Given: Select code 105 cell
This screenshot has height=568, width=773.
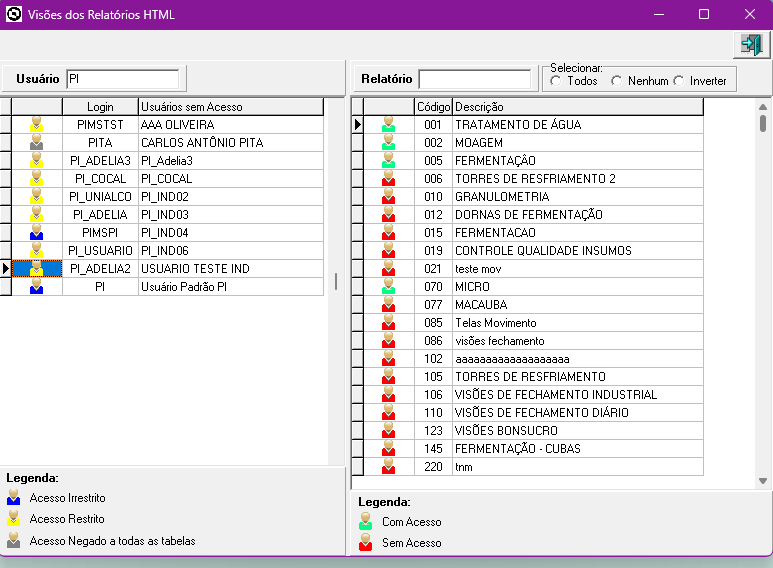Looking at the screenshot, I should click(x=433, y=377).
